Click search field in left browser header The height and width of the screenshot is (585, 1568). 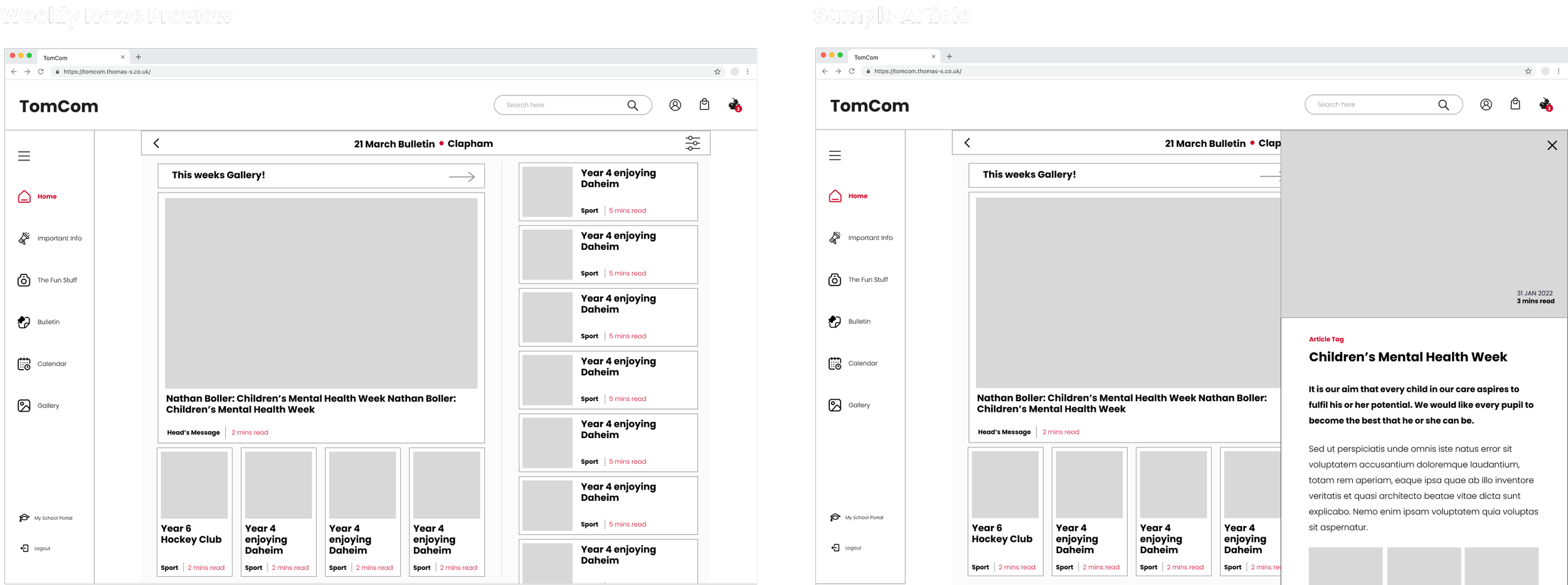pyautogui.click(x=573, y=105)
